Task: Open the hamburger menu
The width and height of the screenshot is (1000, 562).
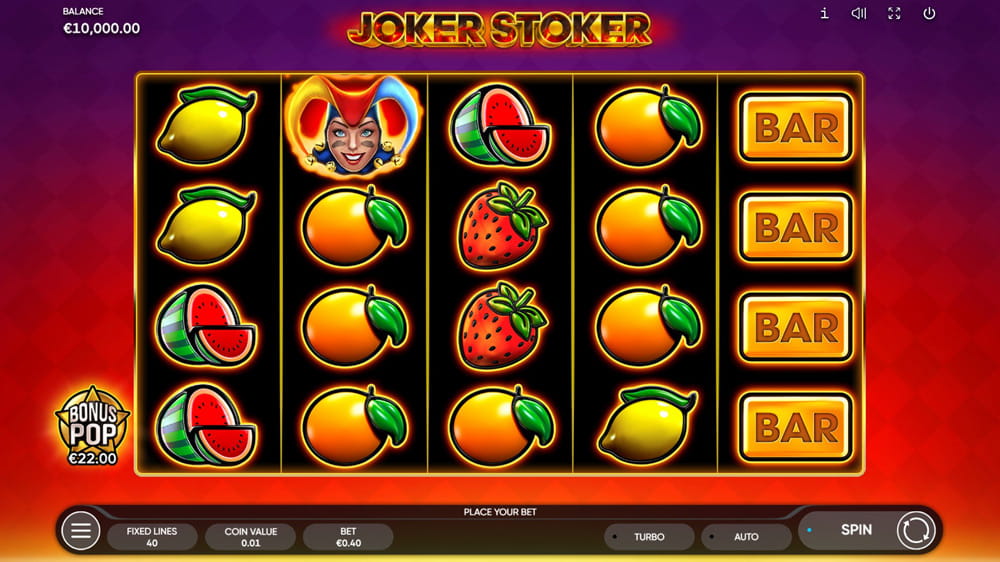Action: tap(80, 530)
